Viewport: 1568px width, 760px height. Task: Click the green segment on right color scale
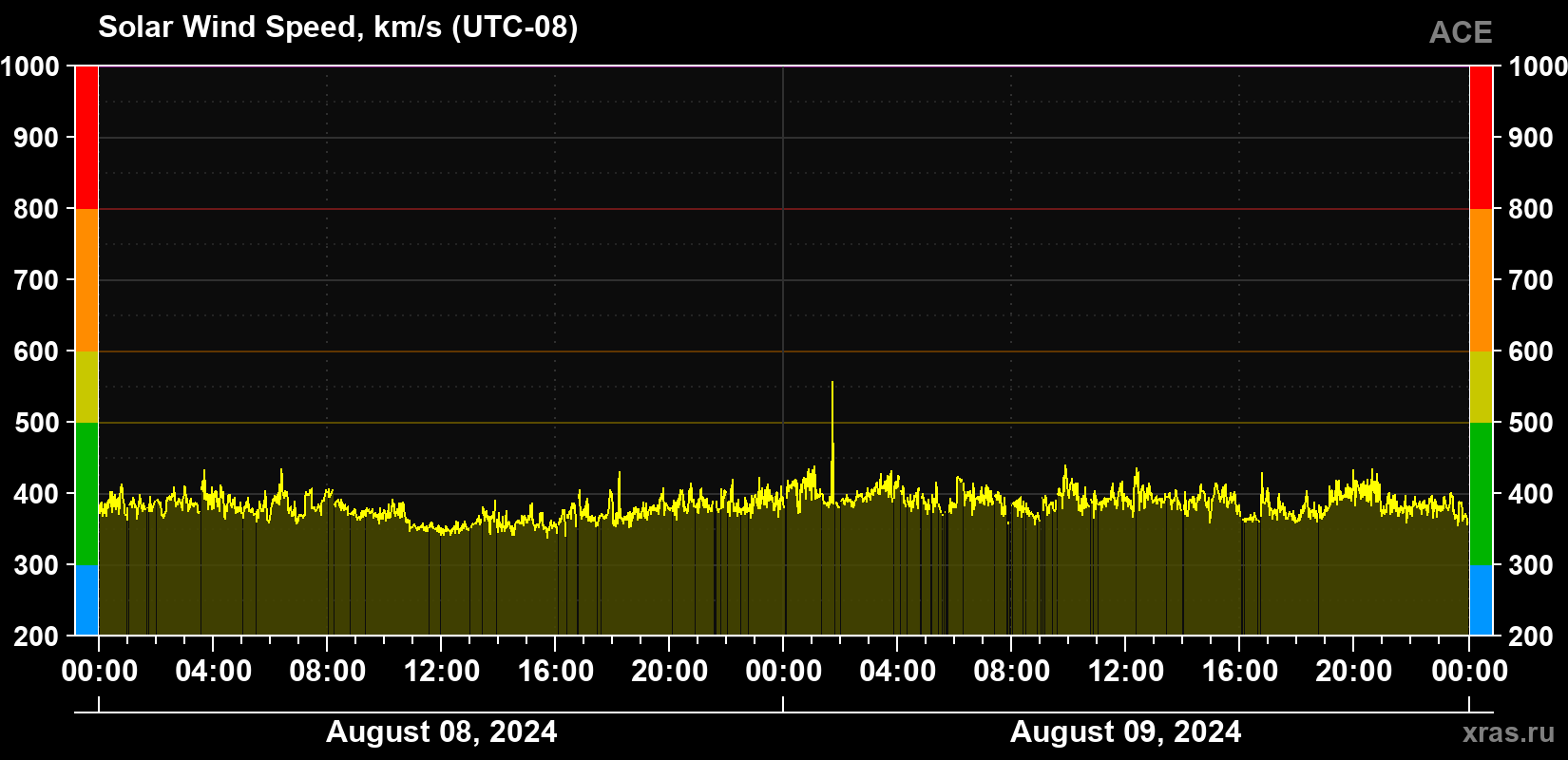(x=1481, y=494)
